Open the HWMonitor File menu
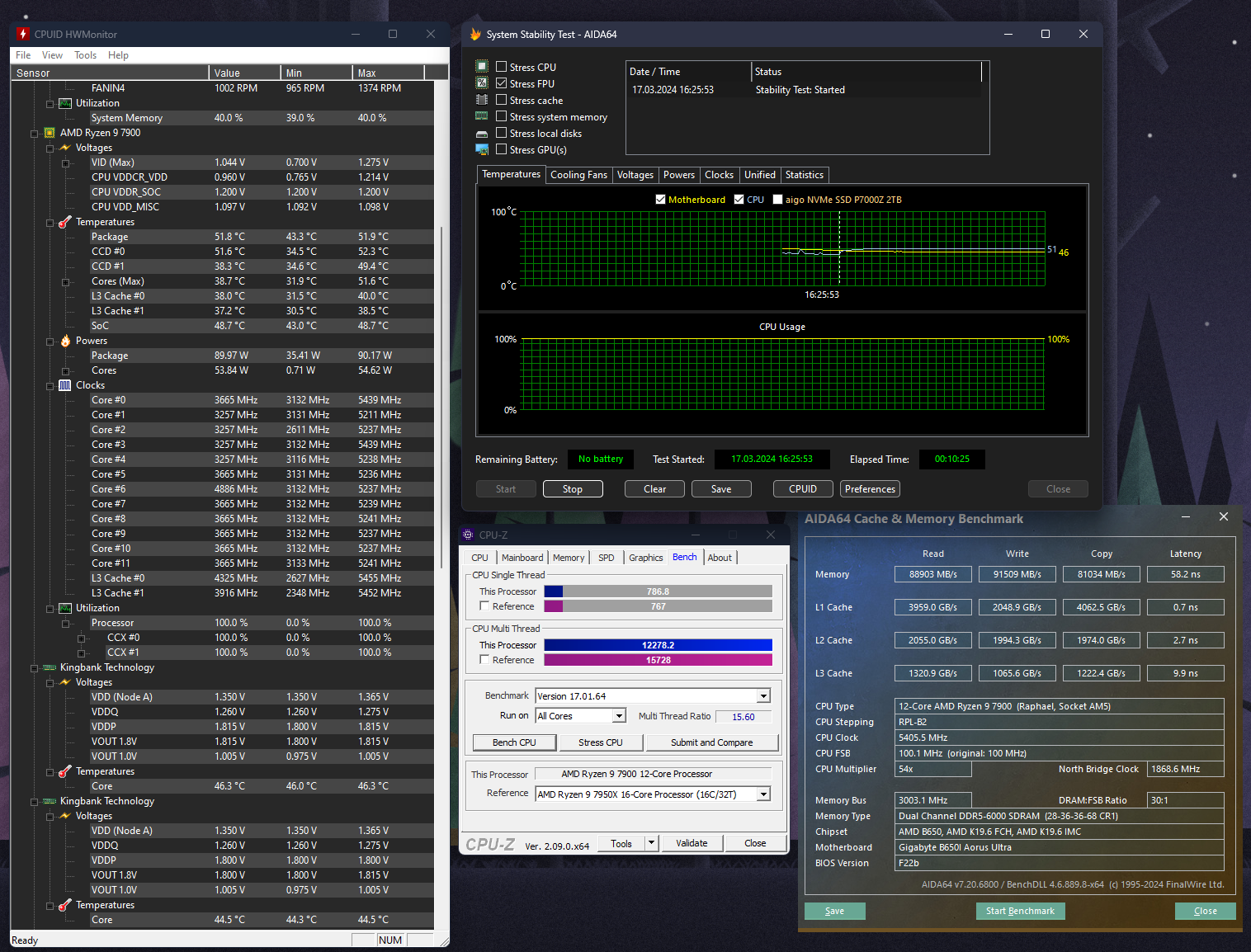Screen dimensions: 1251x952 [23, 55]
